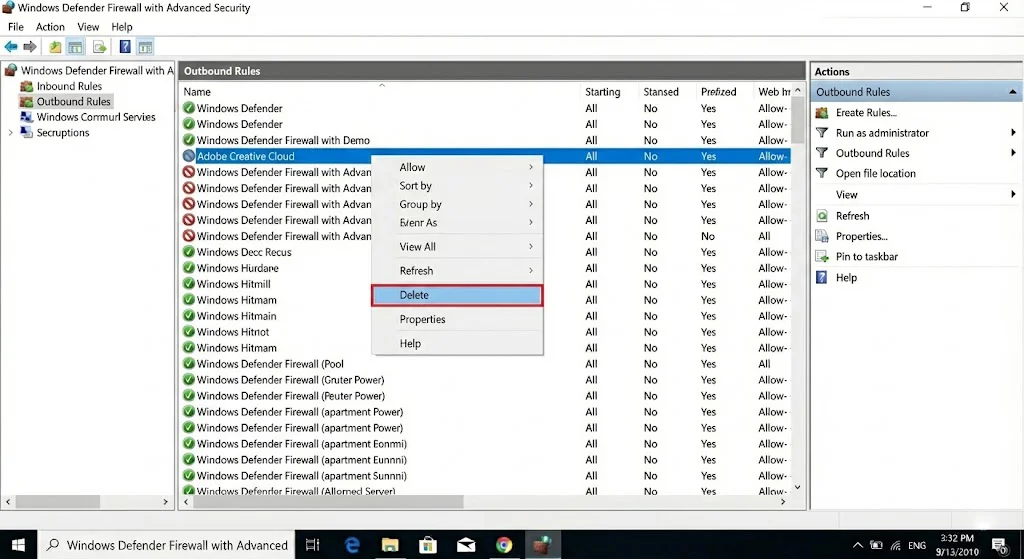Click the Up One Level folder icon
This screenshot has width=1024, height=559.
tap(55, 47)
